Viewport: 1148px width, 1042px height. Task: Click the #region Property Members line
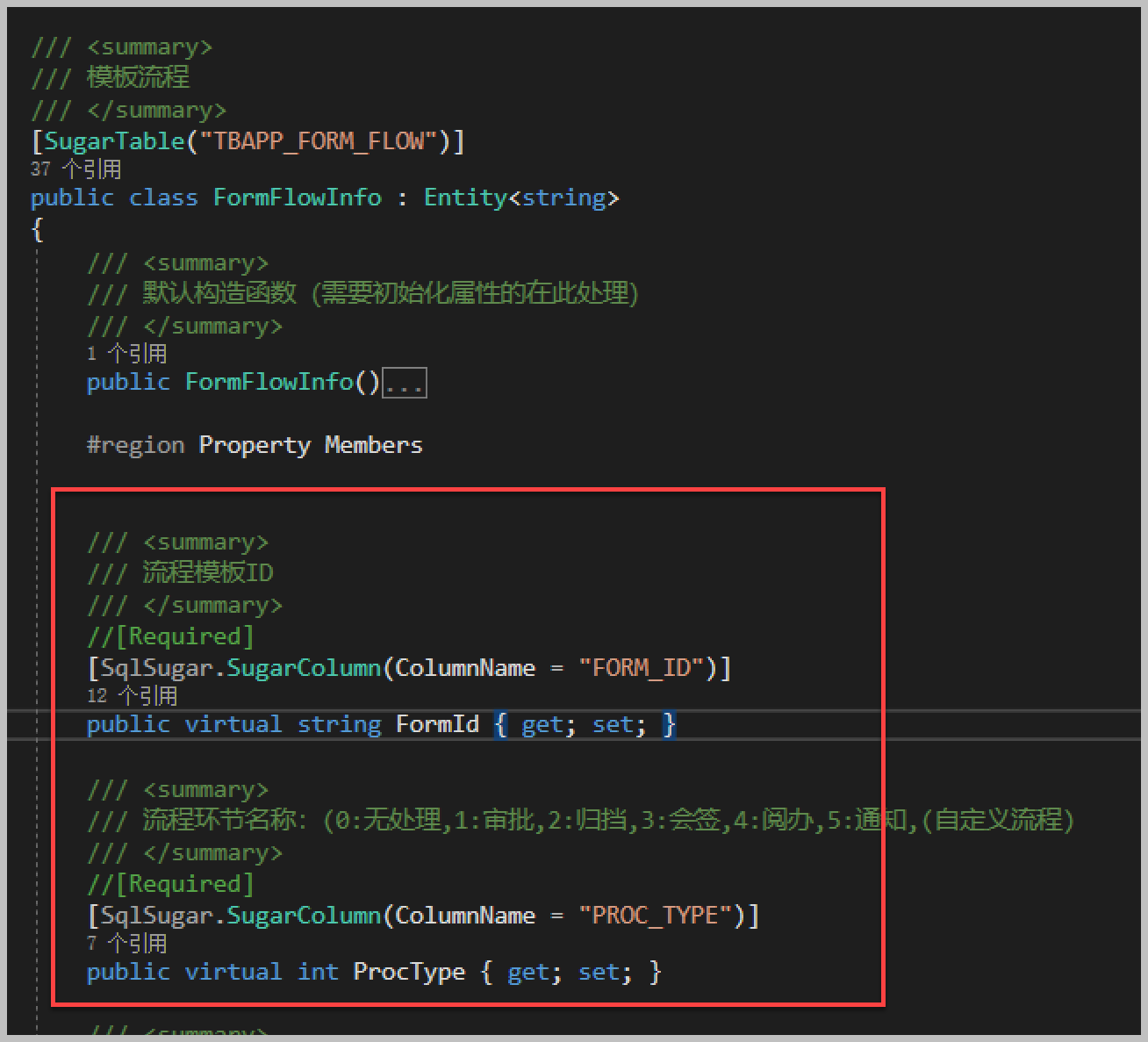tap(255, 445)
